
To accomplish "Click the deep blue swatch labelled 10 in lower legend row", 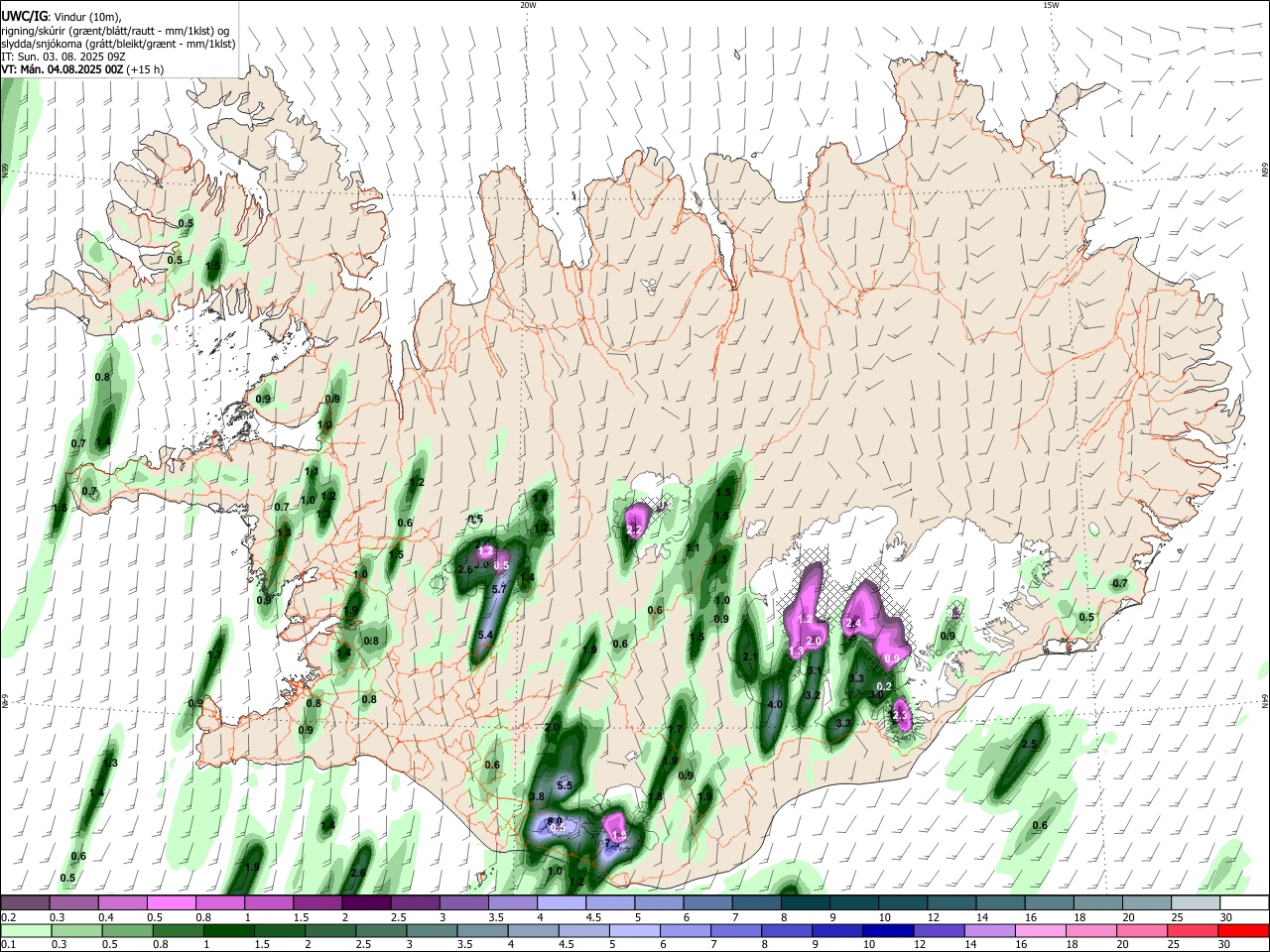I will (888, 931).
